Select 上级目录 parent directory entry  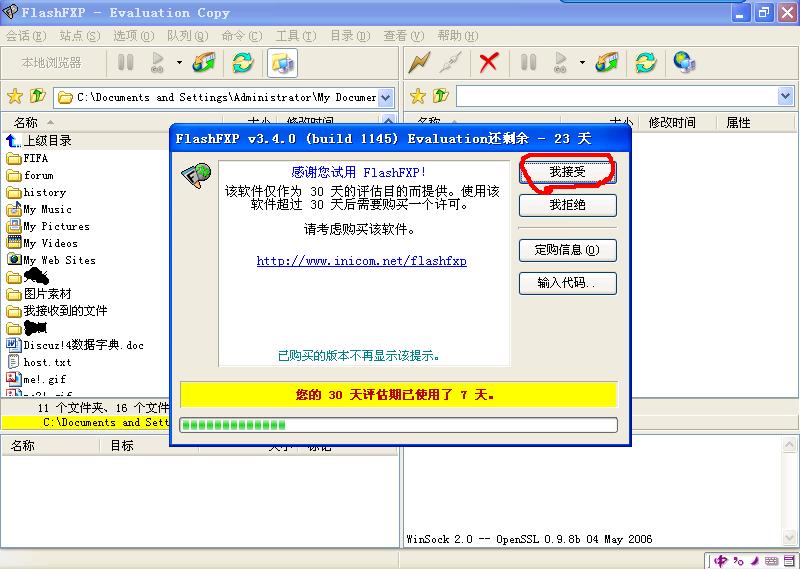pyautogui.click(x=39, y=140)
